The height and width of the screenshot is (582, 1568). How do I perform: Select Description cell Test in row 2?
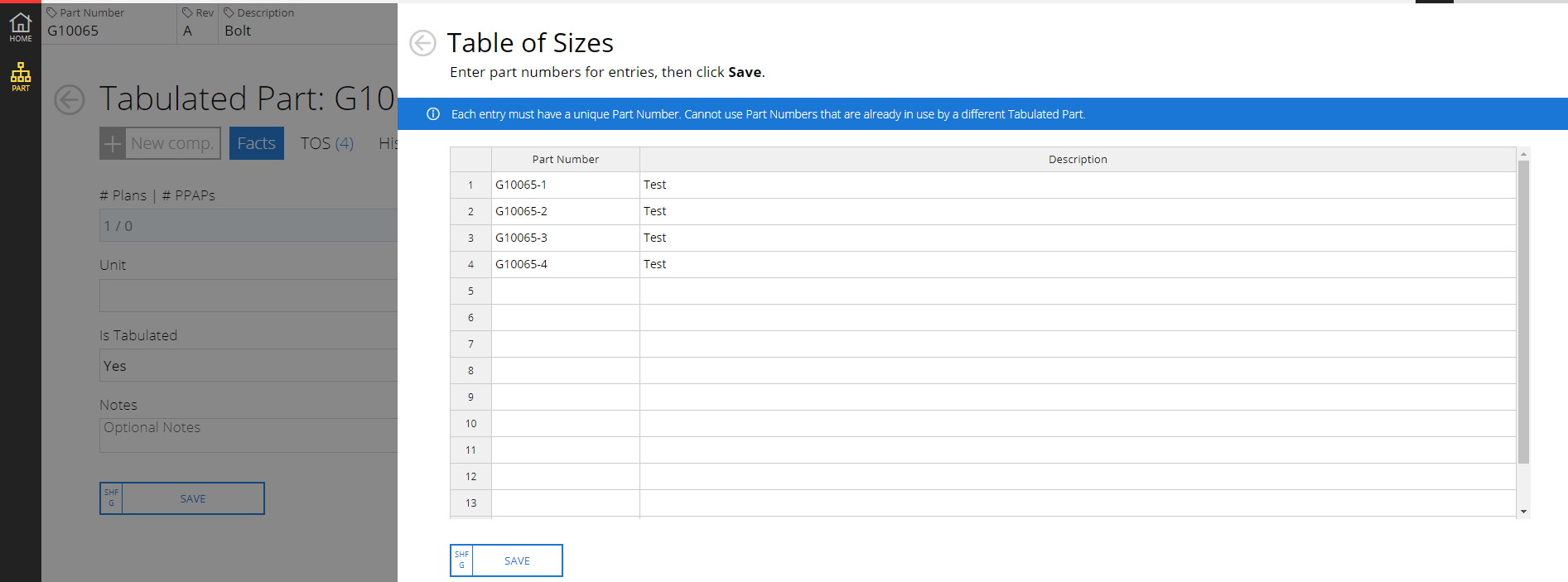1078,211
